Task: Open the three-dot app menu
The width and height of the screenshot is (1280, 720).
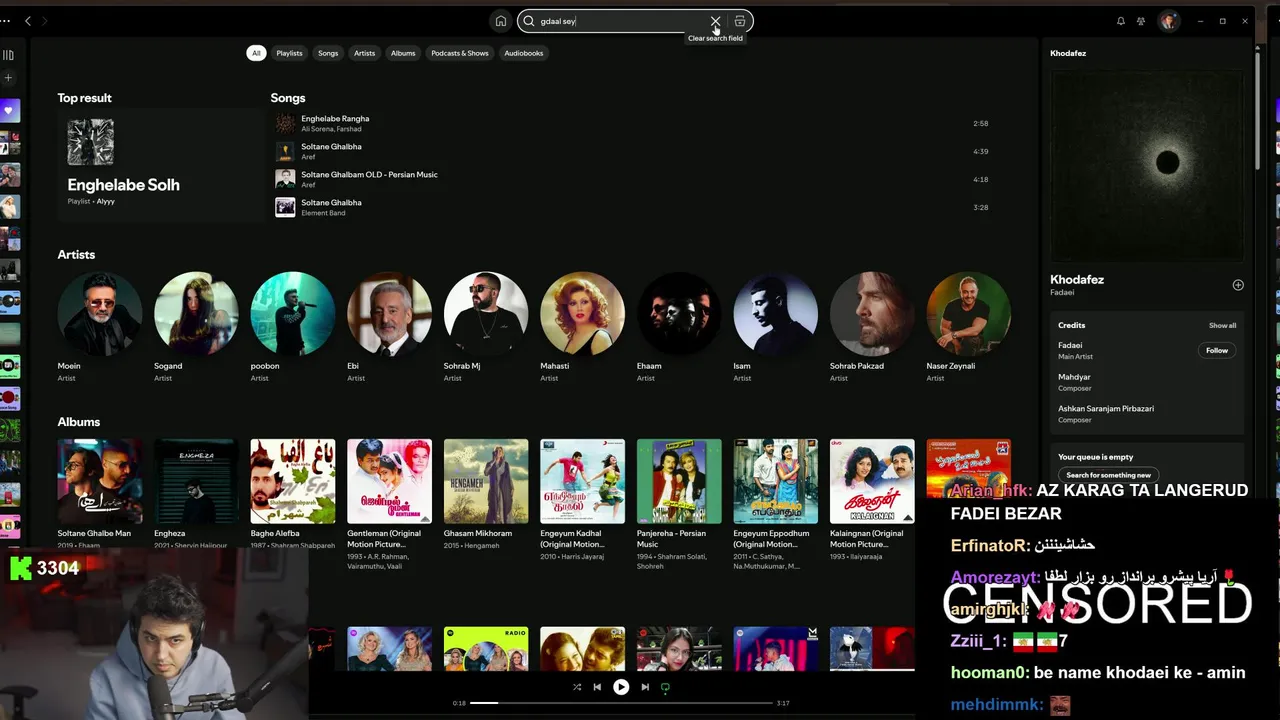Action: [7, 21]
